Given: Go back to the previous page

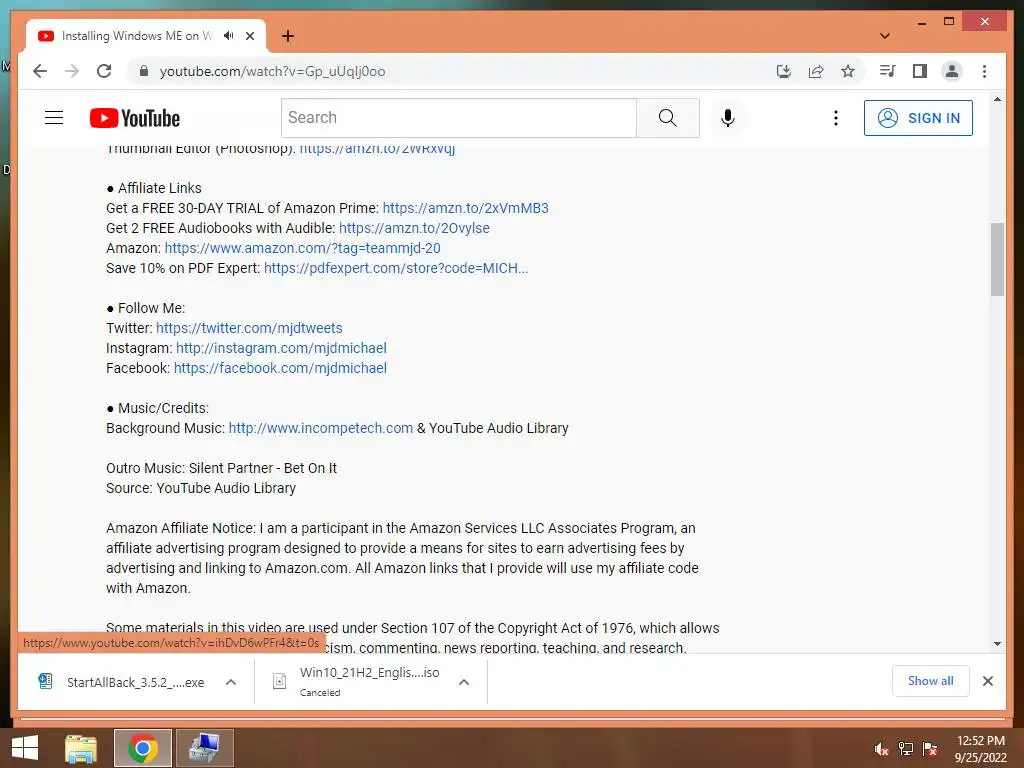Looking at the screenshot, I should pos(40,71).
